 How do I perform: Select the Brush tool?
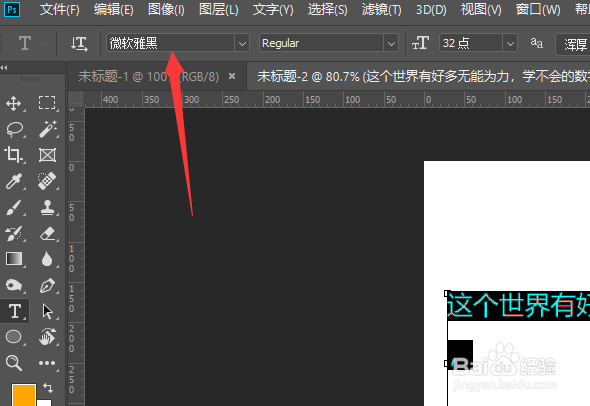pyautogui.click(x=14, y=207)
